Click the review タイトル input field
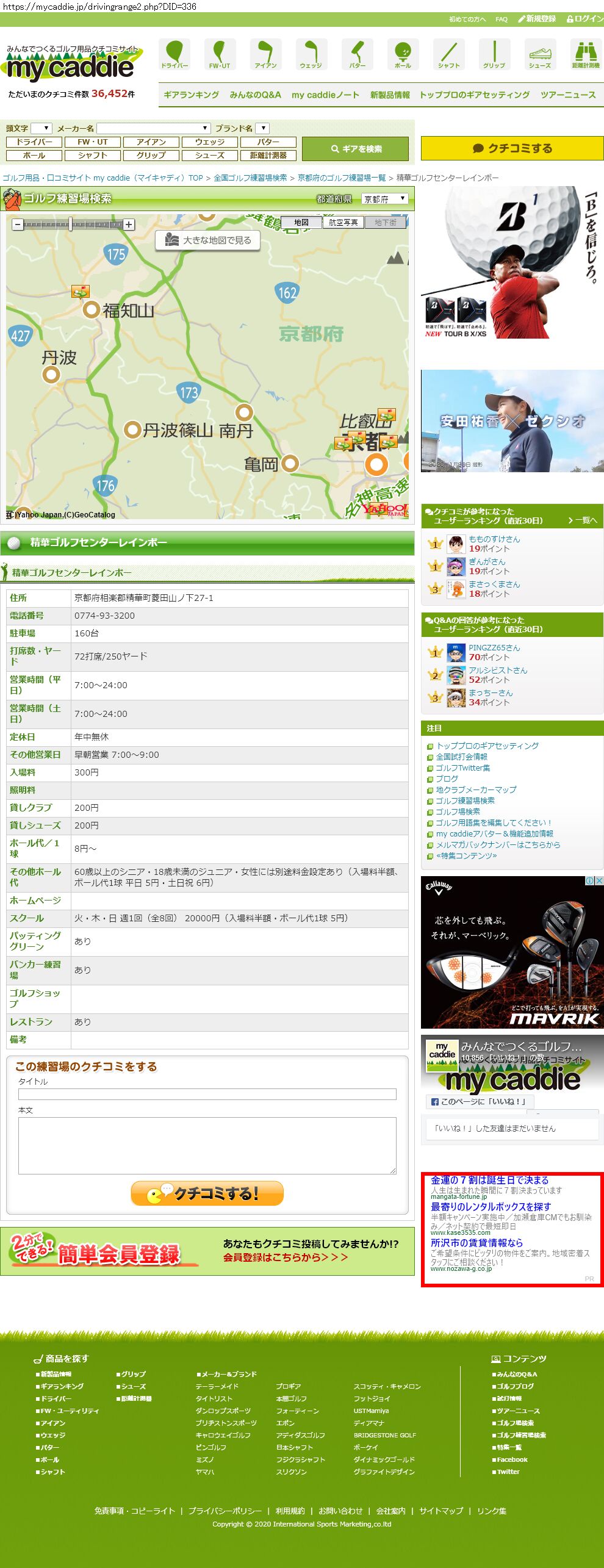The image size is (604, 1568). pyautogui.click(x=207, y=1095)
